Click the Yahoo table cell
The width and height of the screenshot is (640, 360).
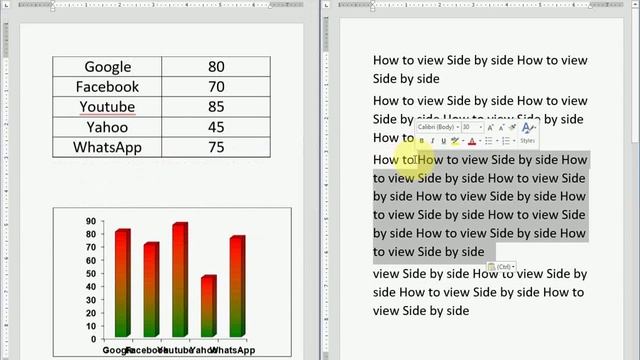[107, 127]
